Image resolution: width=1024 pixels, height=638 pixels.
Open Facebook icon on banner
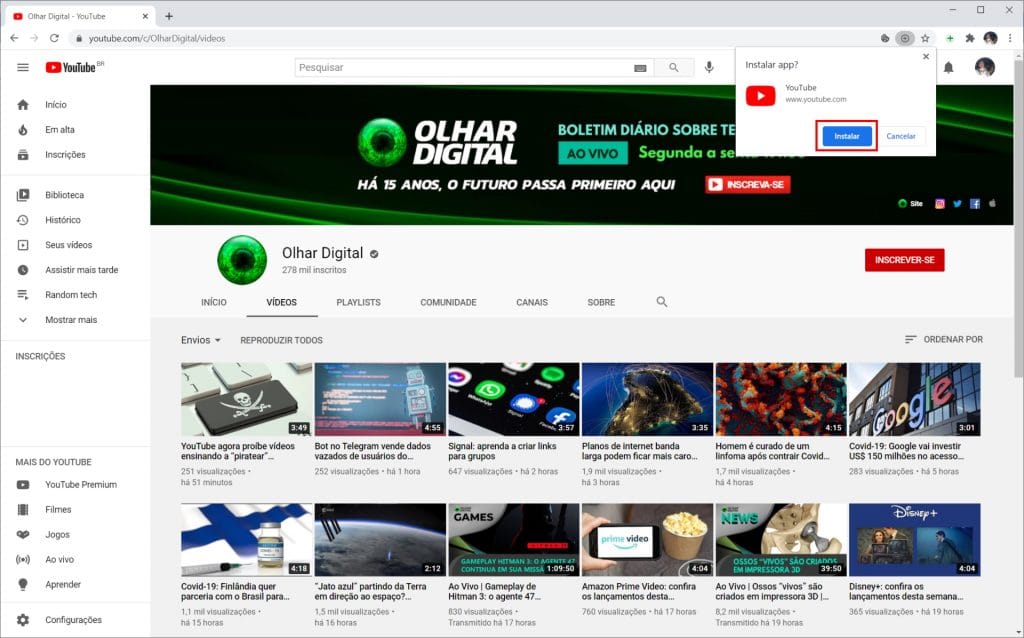click(975, 204)
